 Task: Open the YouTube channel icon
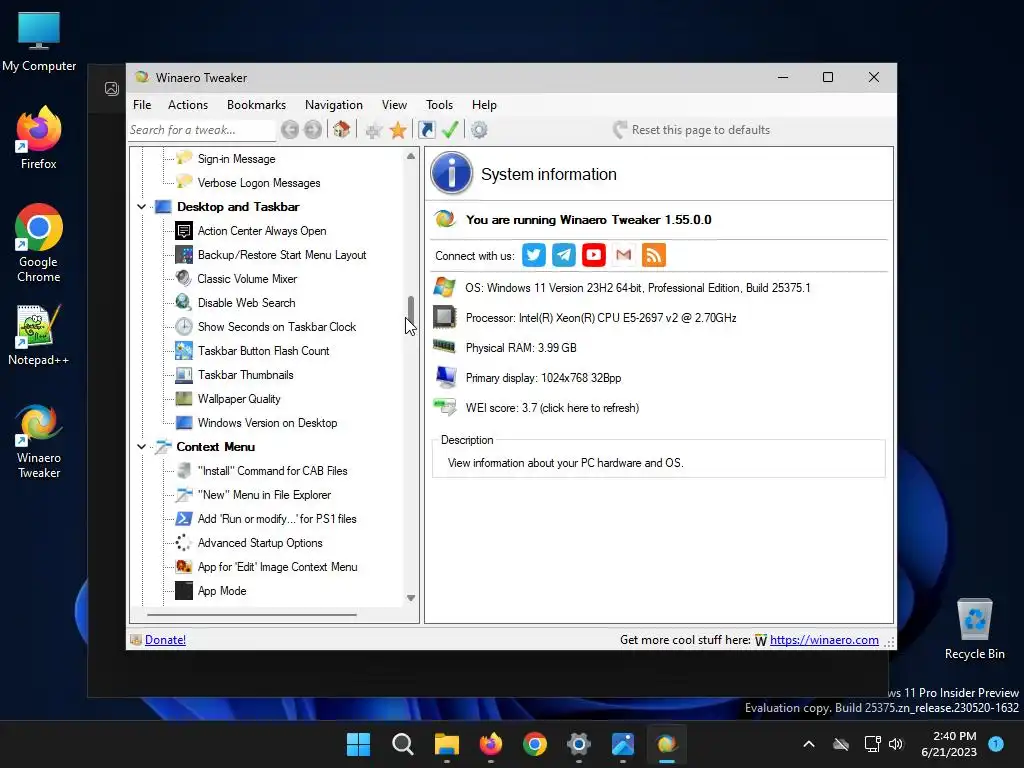pyautogui.click(x=594, y=255)
